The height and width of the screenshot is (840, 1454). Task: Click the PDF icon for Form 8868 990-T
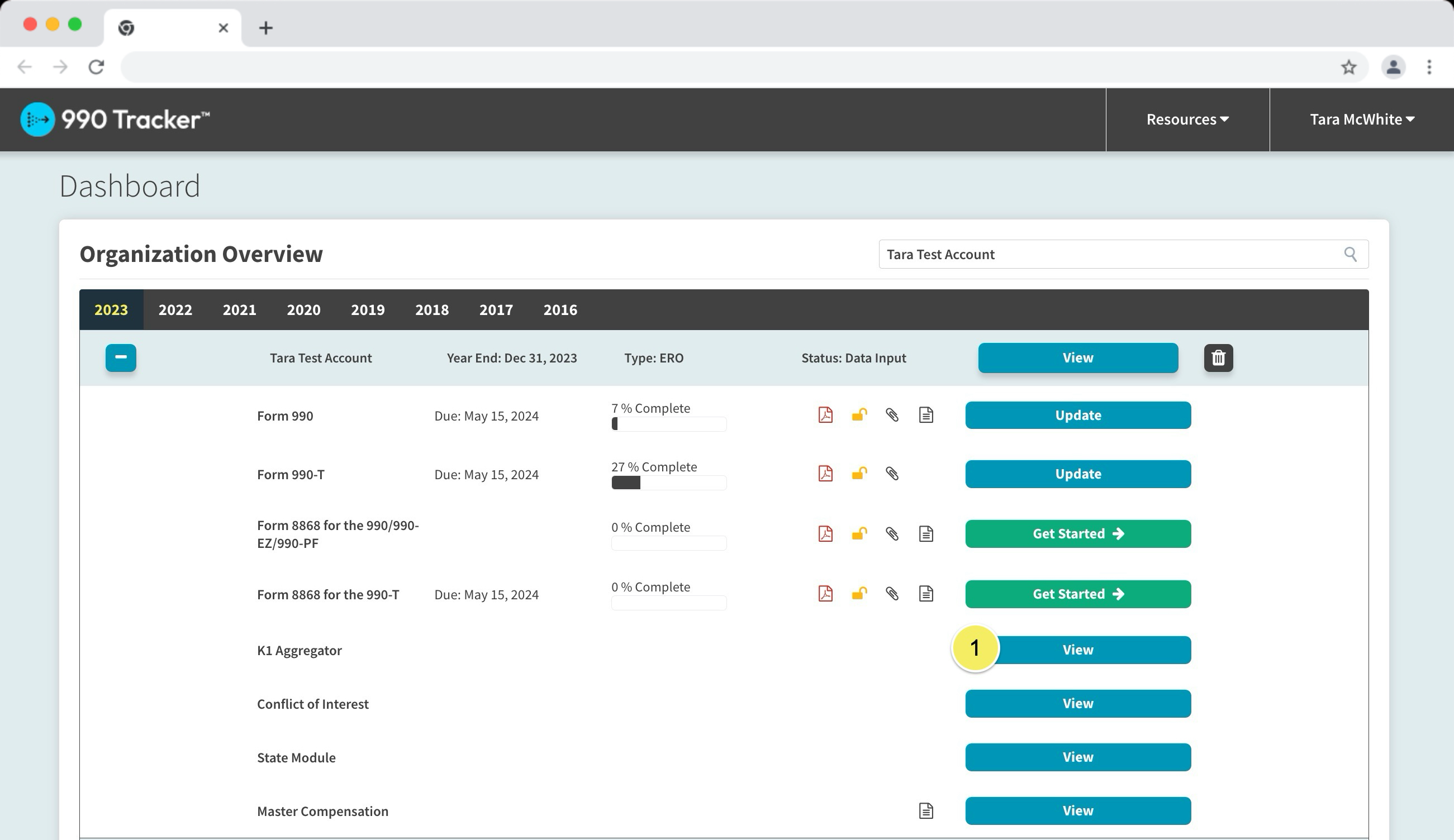click(825, 594)
